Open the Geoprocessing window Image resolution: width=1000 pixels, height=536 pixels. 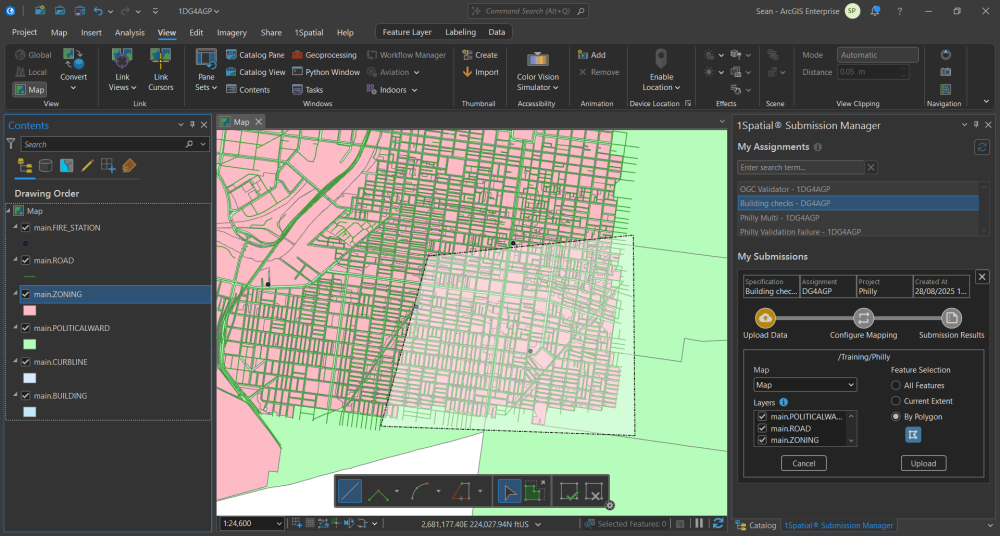click(324, 55)
